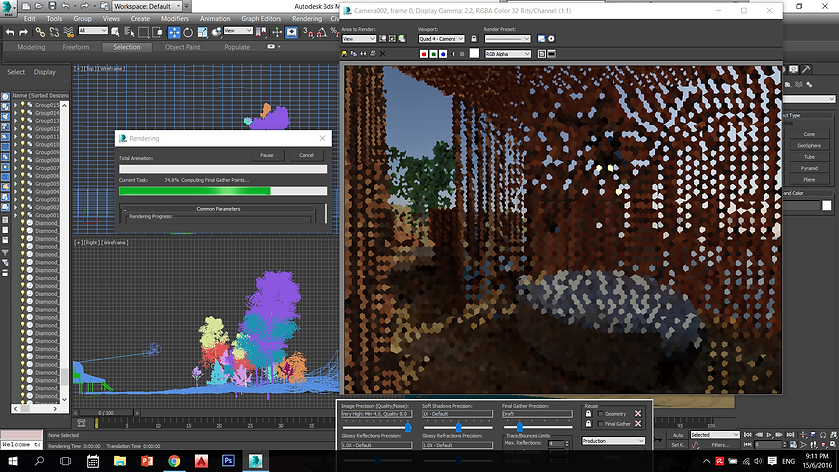Cancel the rendering in the Rendering dialog
Viewport: 839px width, 472px height.
[306, 155]
